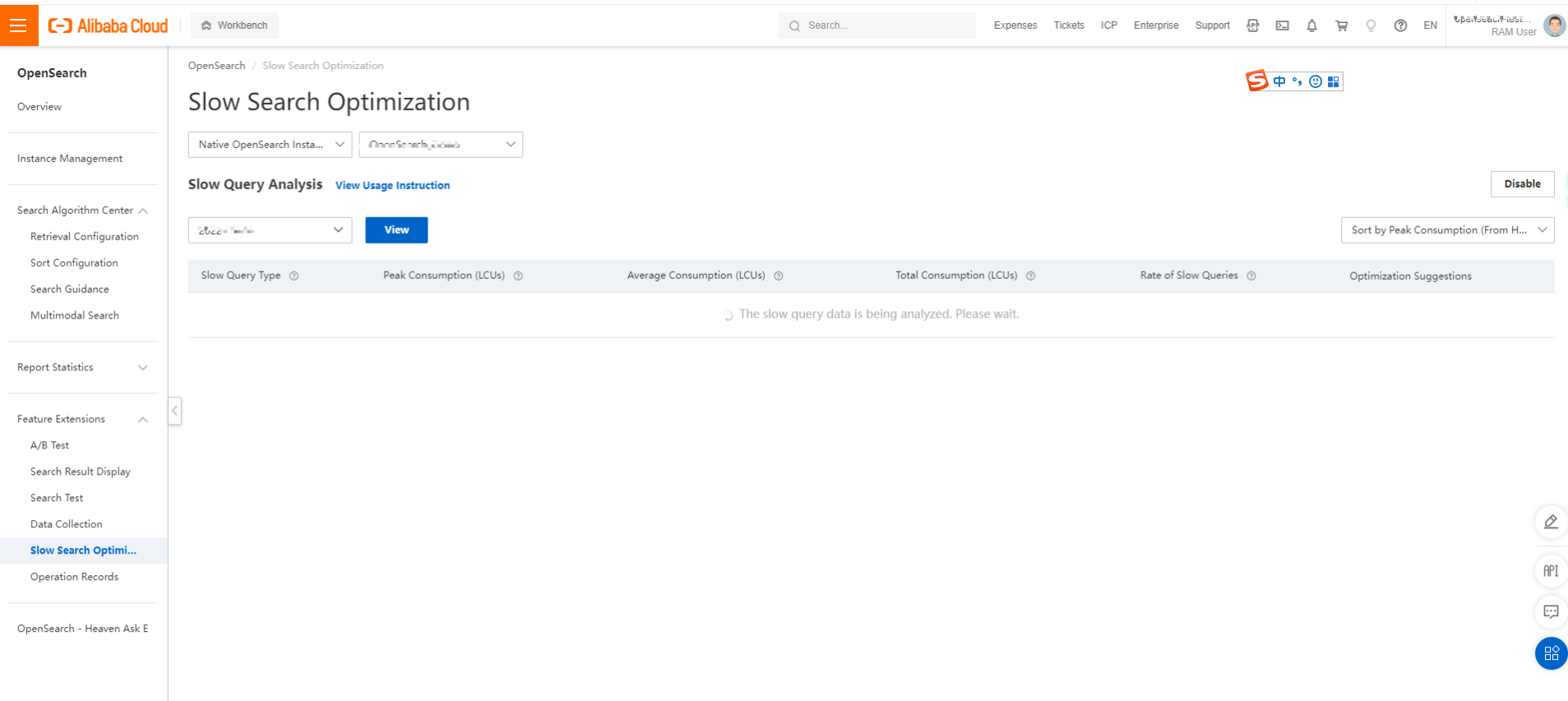This screenshot has height=701, width=1568.
Task: Switch language via EN button
Action: [x=1431, y=26]
